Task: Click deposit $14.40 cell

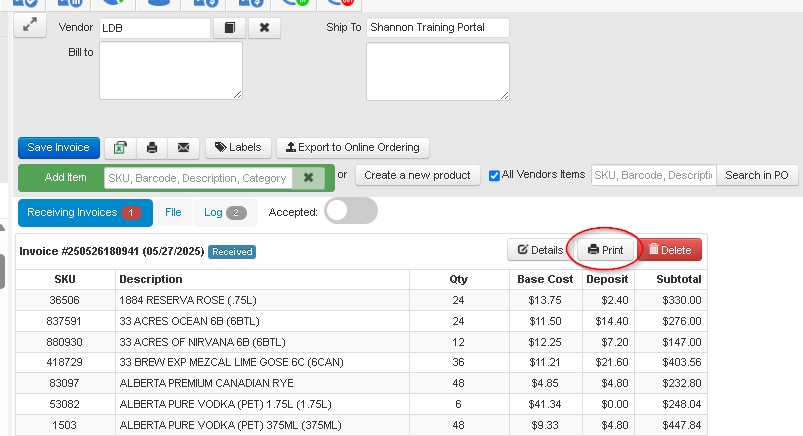Action: [607, 321]
